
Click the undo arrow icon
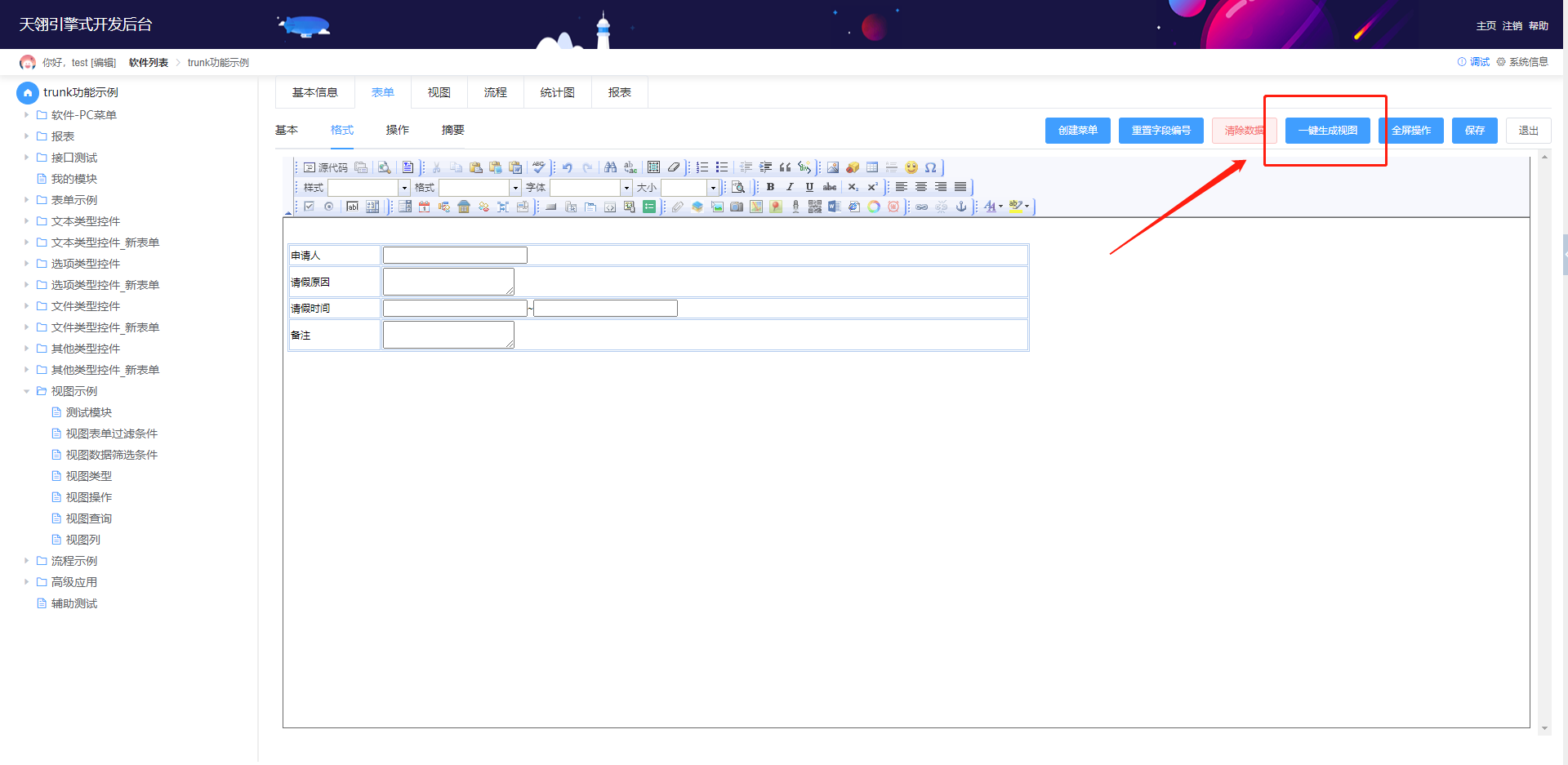[x=568, y=167]
